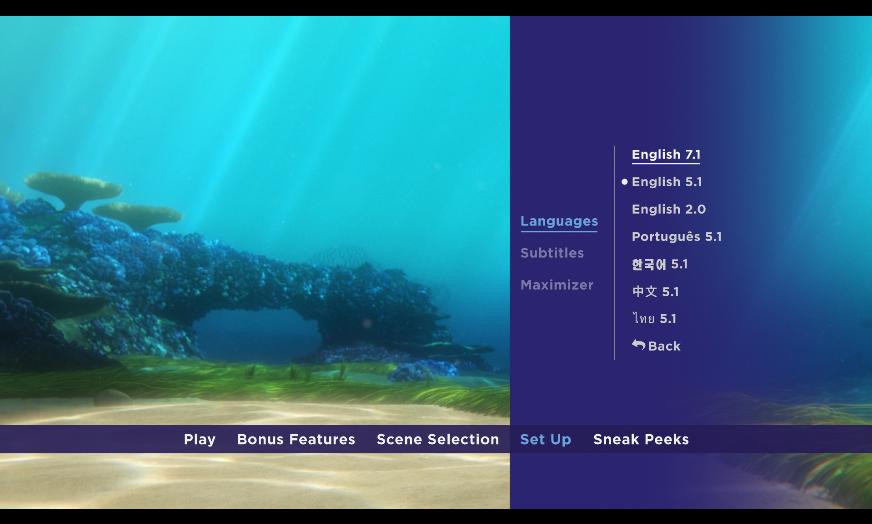The height and width of the screenshot is (524, 872).
Task: Open Scene Selection
Action: click(x=438, y=439)
